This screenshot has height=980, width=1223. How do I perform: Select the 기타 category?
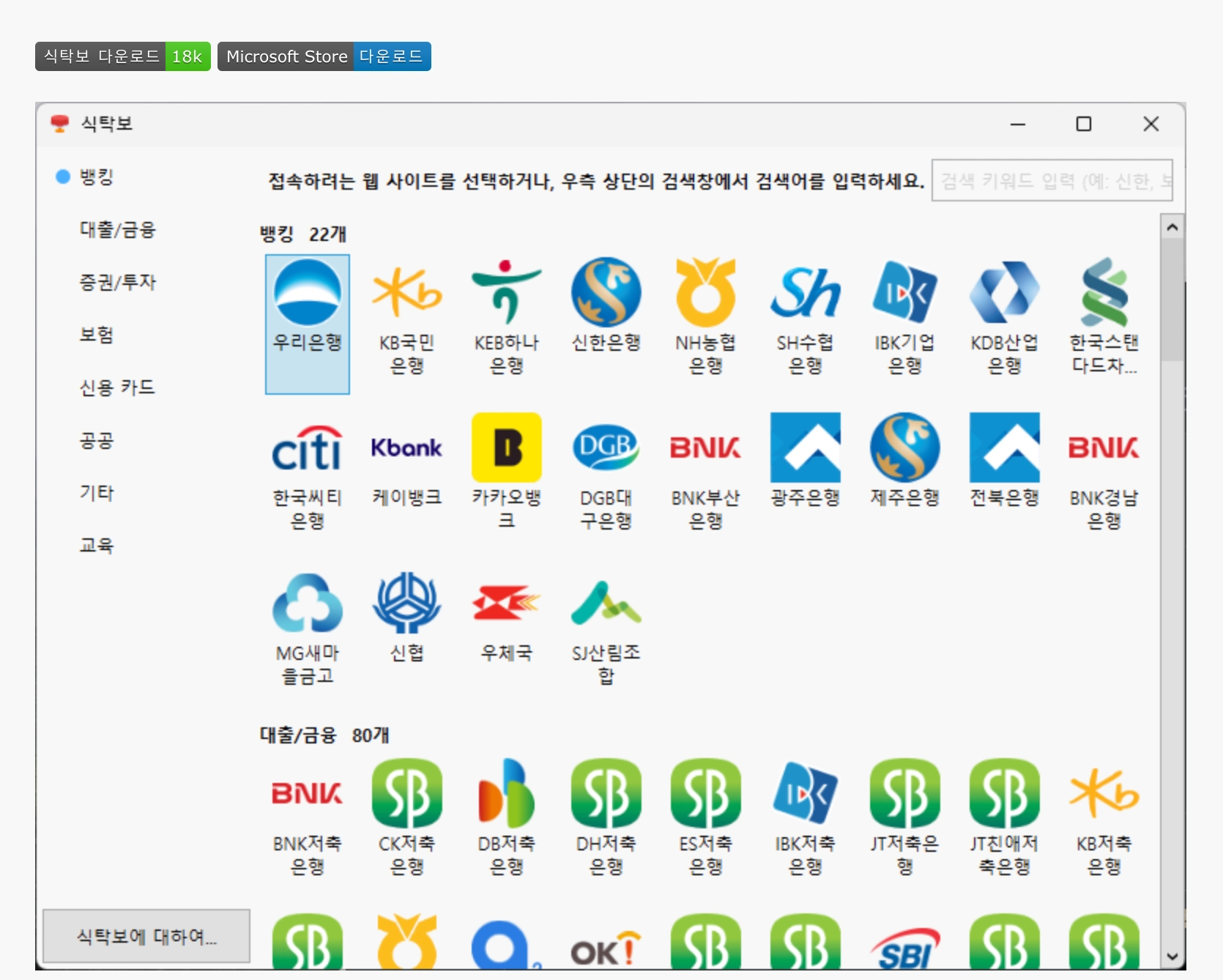(96, 493)
